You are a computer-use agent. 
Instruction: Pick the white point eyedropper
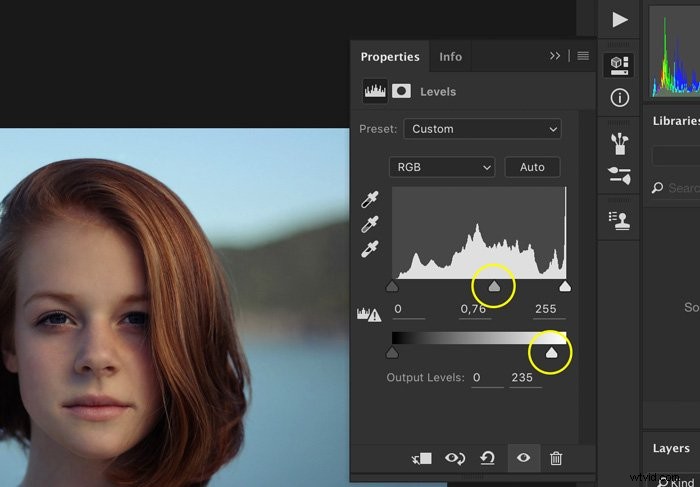(370, 249)
